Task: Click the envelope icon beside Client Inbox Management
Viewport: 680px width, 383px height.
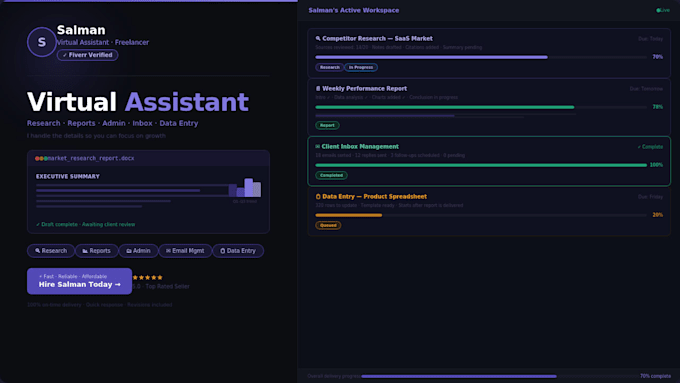Action: (317, 147)
